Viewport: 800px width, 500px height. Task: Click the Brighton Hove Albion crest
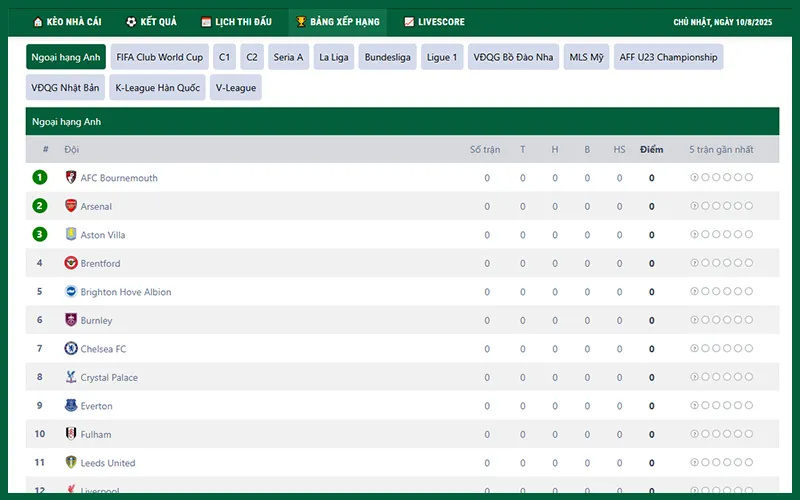[x=71, y=291]
